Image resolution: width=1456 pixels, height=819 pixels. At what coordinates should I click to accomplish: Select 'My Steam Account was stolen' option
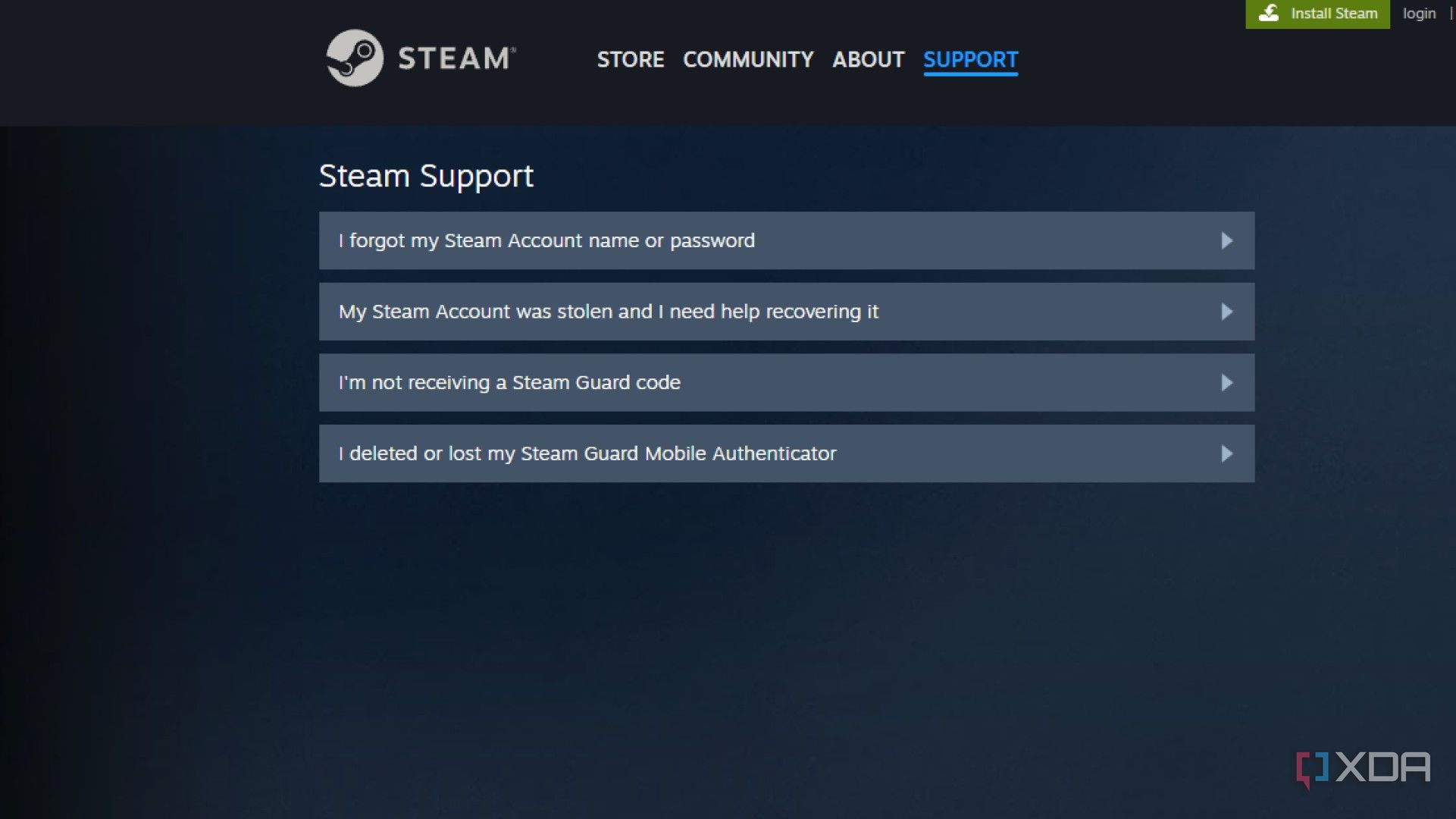click(x=786, y=312)
